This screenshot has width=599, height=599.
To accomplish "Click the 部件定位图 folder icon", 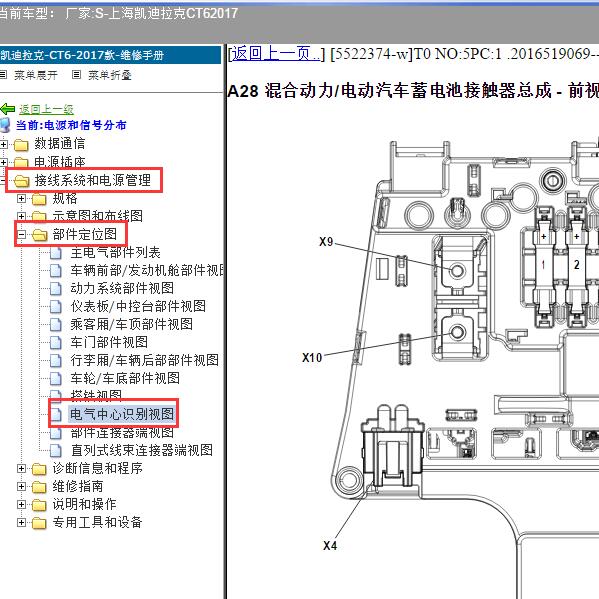I will point(39,235).
